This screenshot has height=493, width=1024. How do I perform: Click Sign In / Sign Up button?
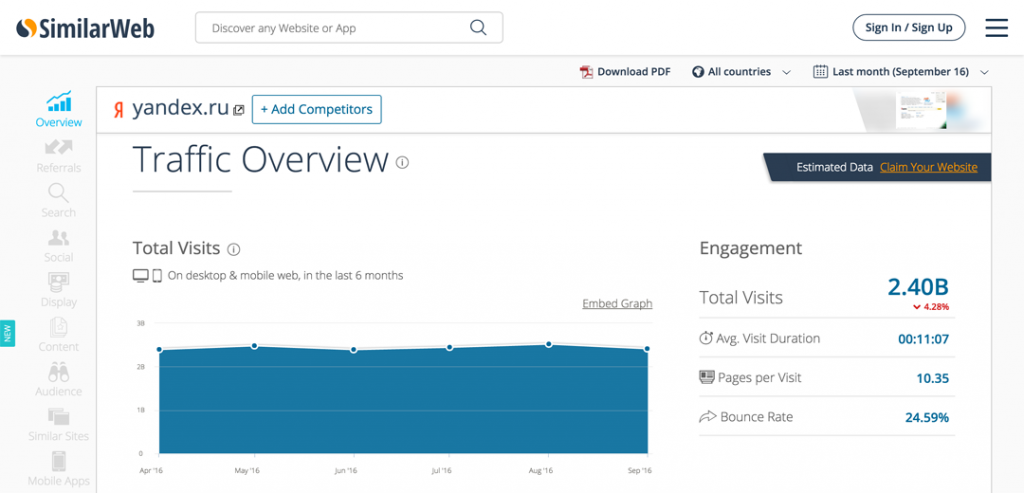tap(908, 27)
